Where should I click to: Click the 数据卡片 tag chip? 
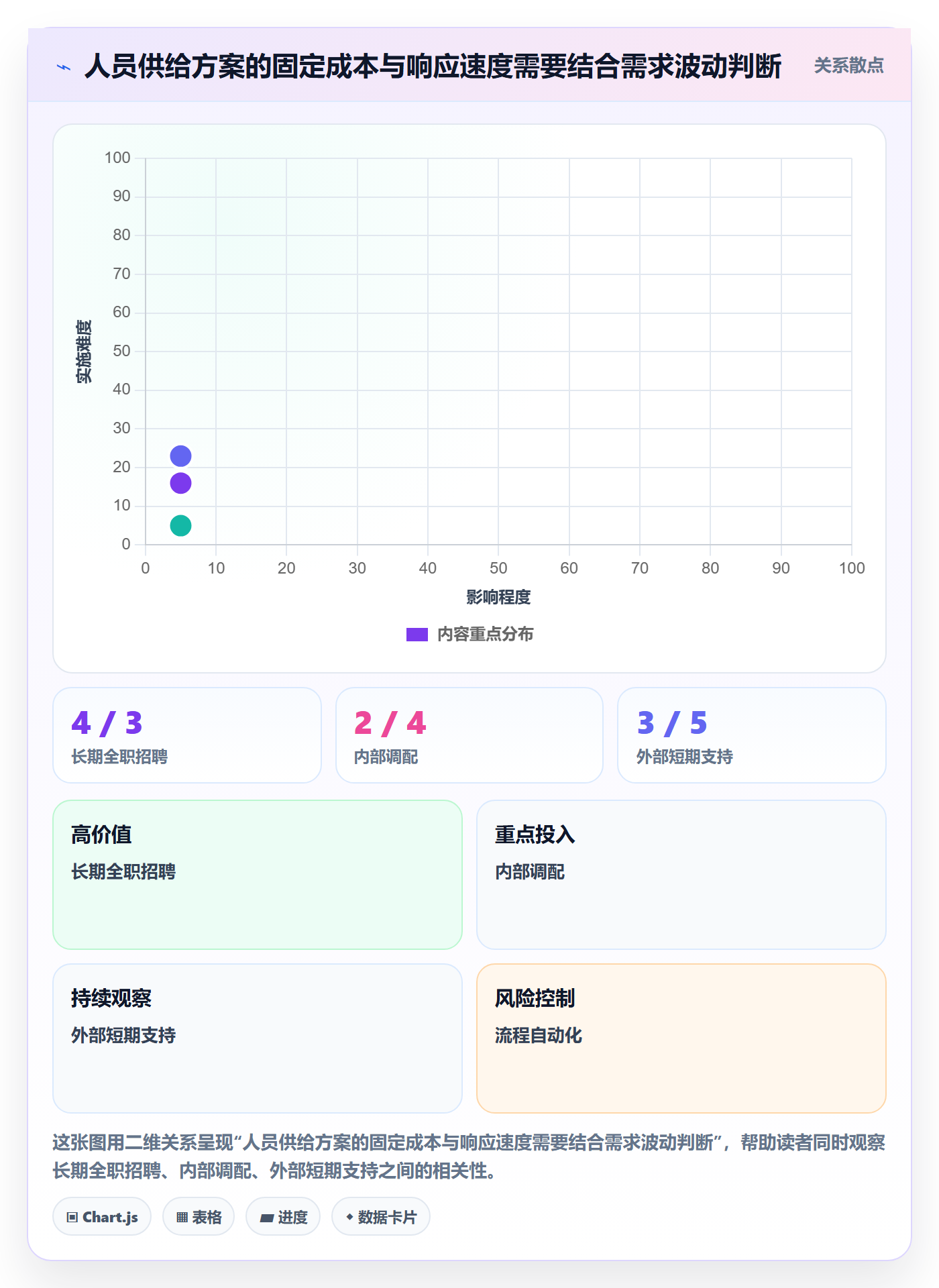[381, 1217]
